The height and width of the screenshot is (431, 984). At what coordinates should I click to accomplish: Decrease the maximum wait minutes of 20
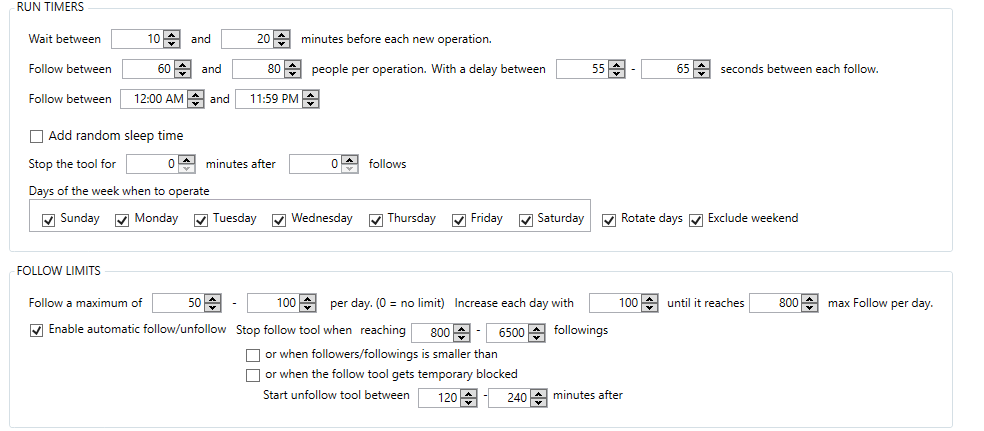[x=282, y=43]
